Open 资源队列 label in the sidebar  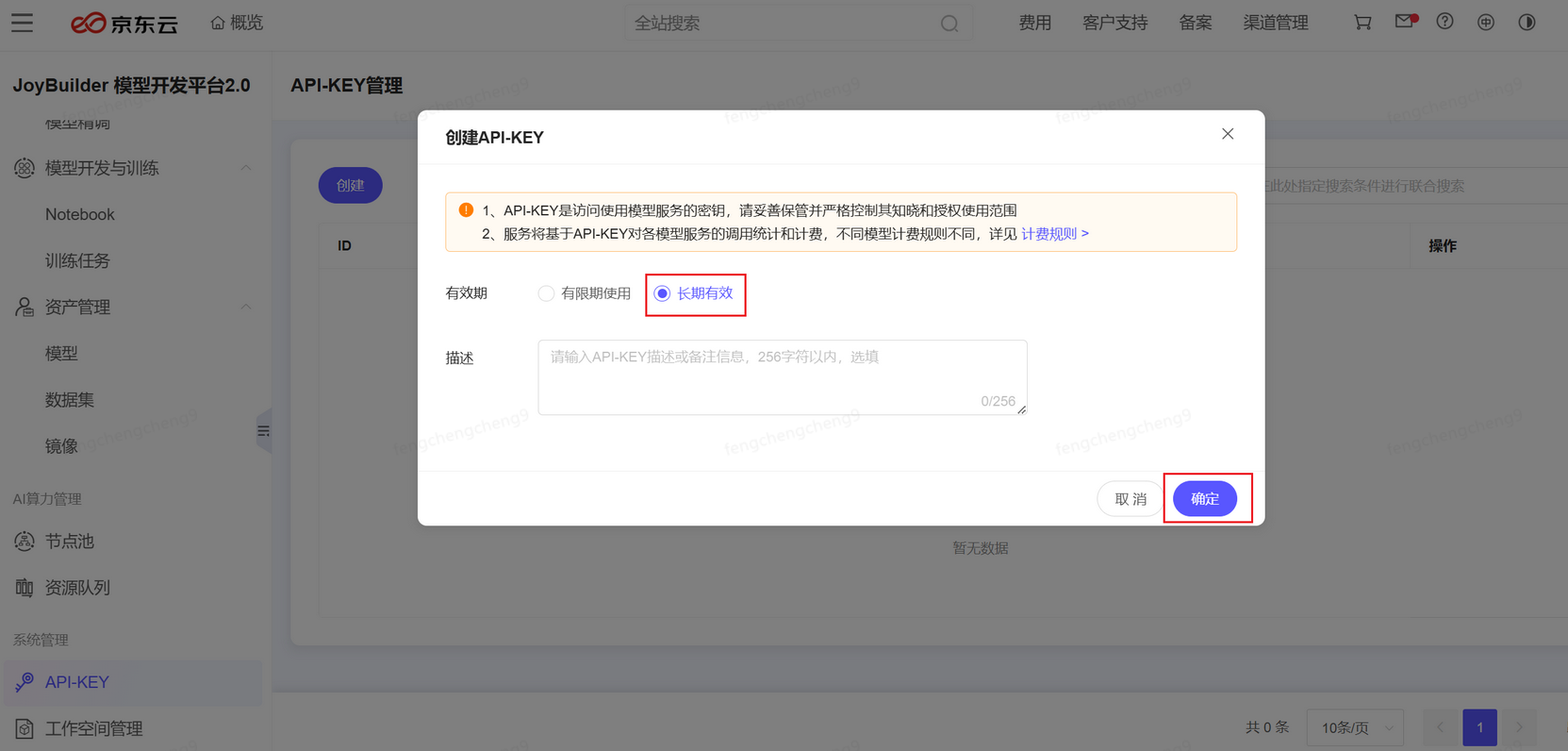[77, 588]
